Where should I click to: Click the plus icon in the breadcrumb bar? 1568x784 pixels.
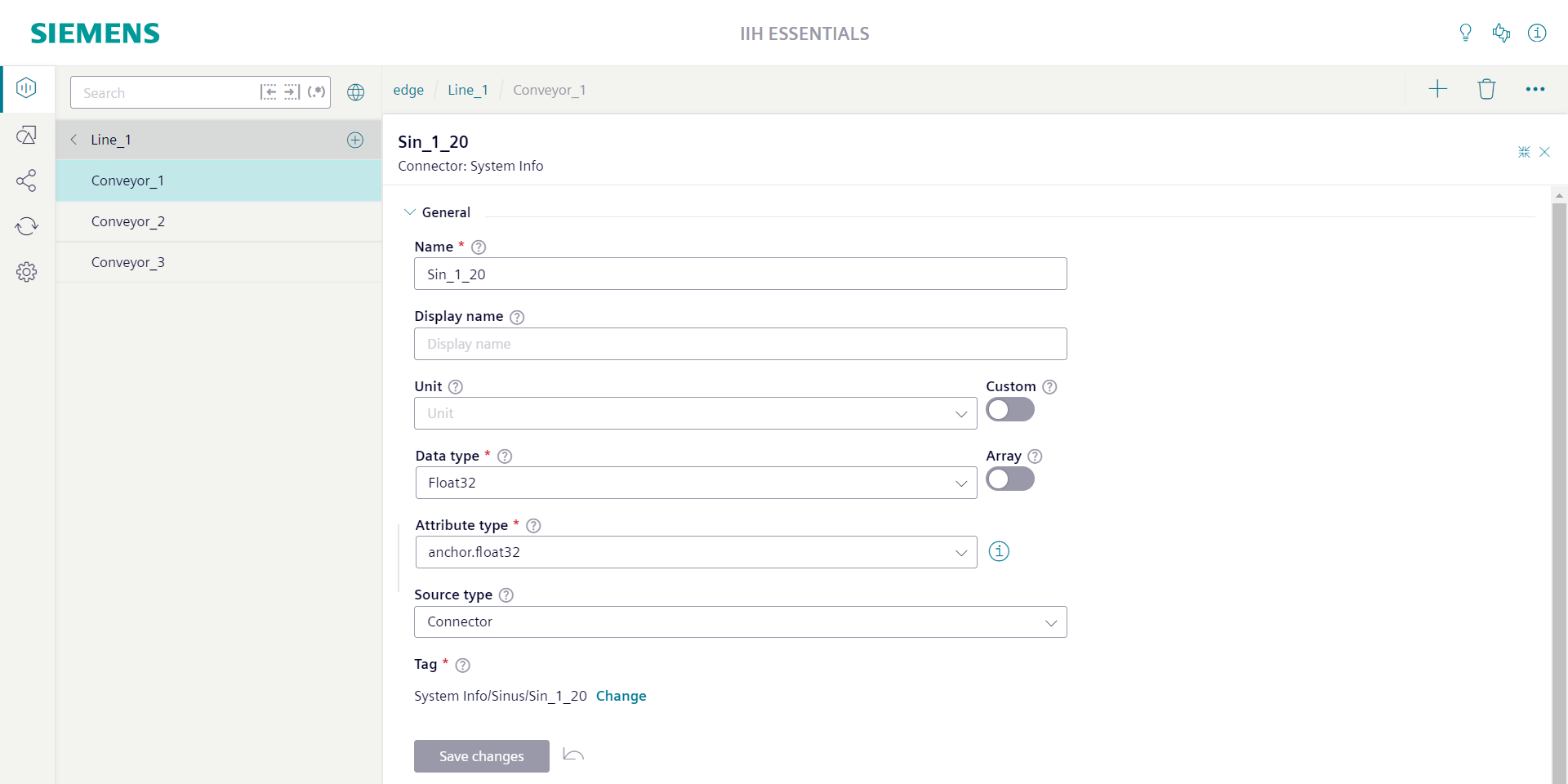tap(1437, 89)
